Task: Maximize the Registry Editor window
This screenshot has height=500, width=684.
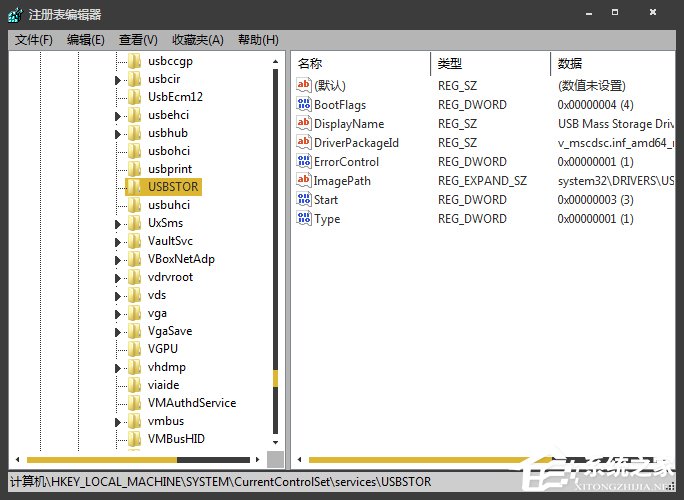Action: tap(615, 13)
